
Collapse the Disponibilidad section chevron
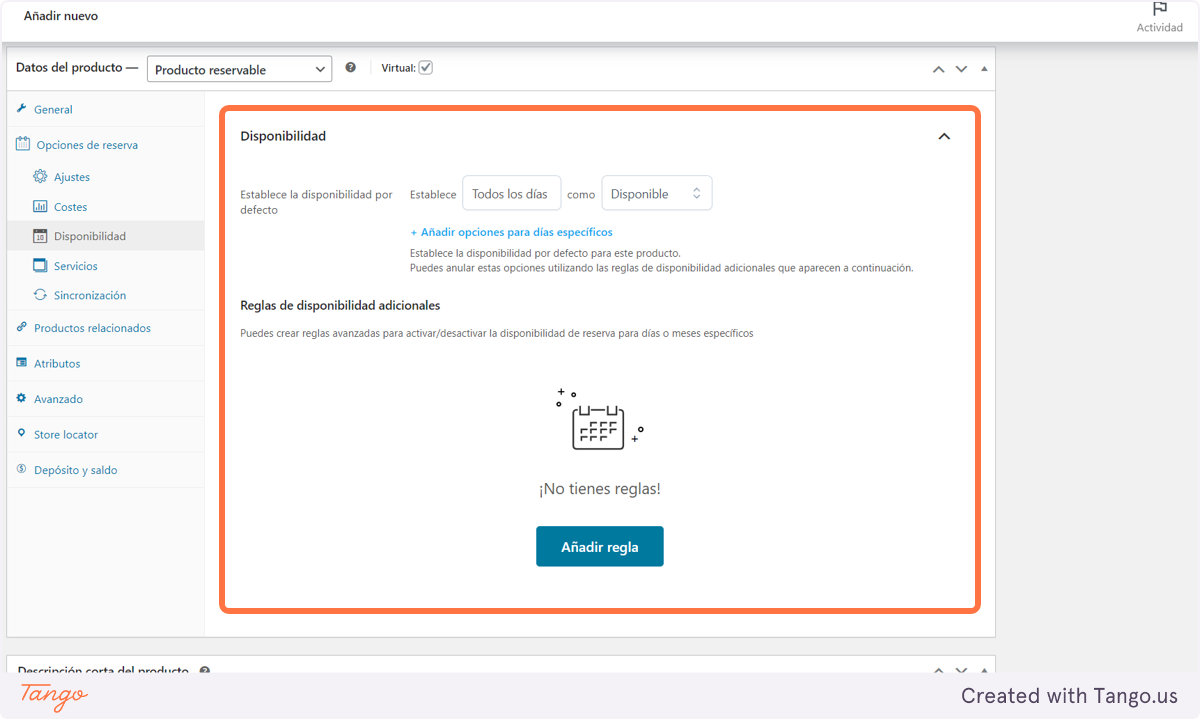pyautogui.click(x=944, y=137)
